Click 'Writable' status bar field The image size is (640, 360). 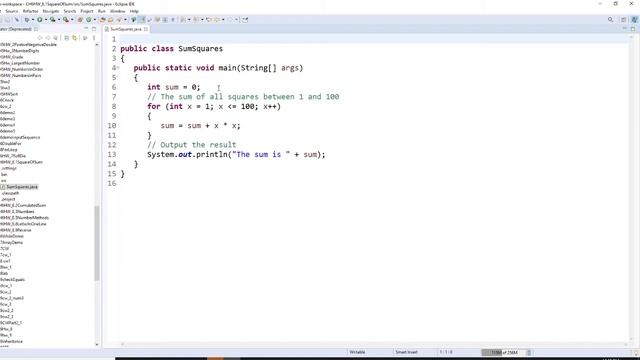click(x=357, y=352)
